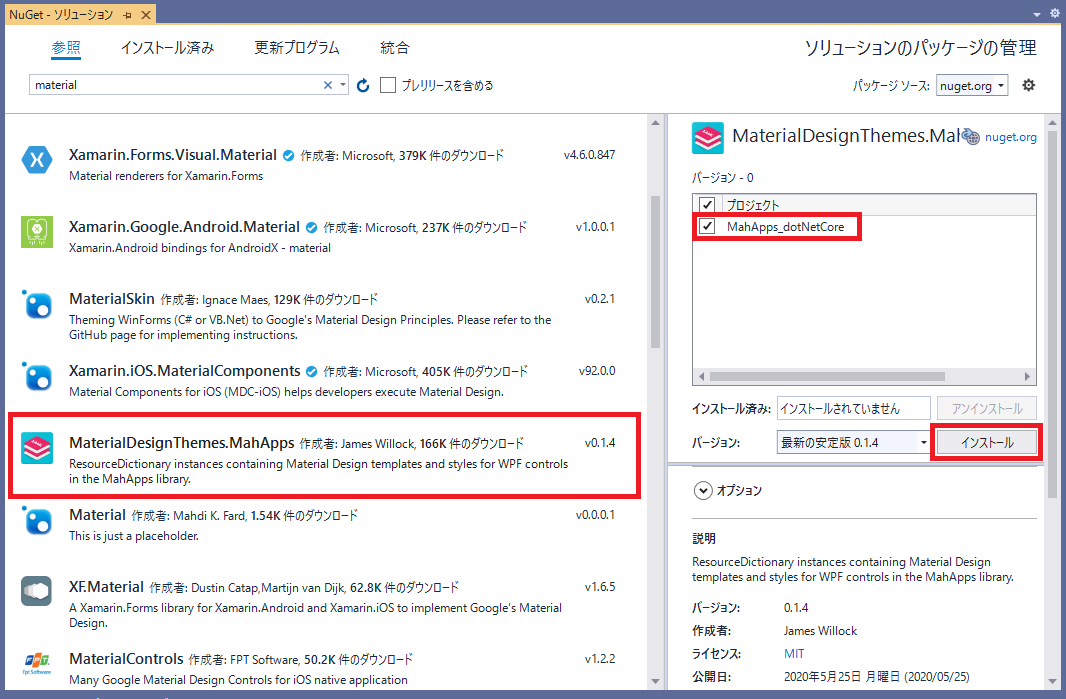Click the project list scroll right arrow
The image size is (1066, 699).
[x=1027, y=376]
